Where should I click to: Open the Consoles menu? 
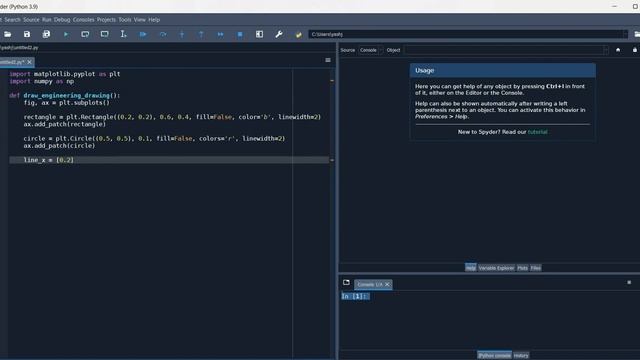83,20
